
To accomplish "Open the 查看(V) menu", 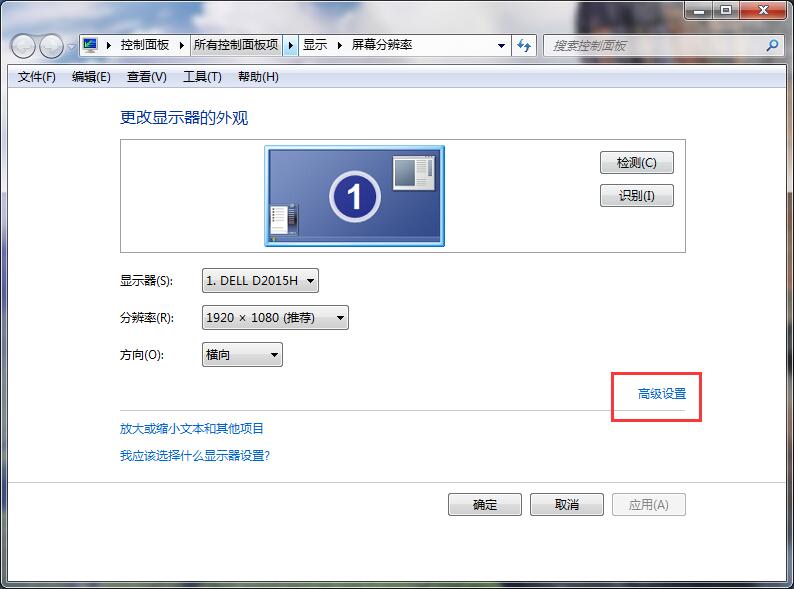I will (x=146, y=77).
